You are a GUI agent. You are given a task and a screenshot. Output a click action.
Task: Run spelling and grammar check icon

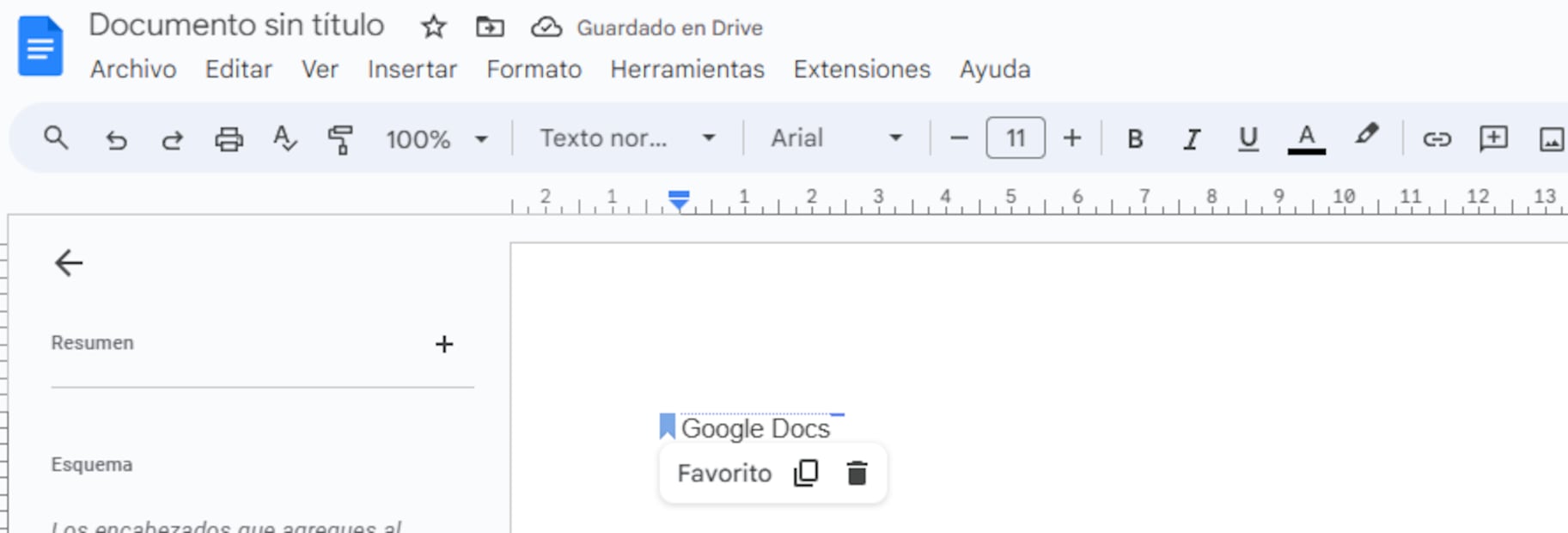[x=284, y=139]
